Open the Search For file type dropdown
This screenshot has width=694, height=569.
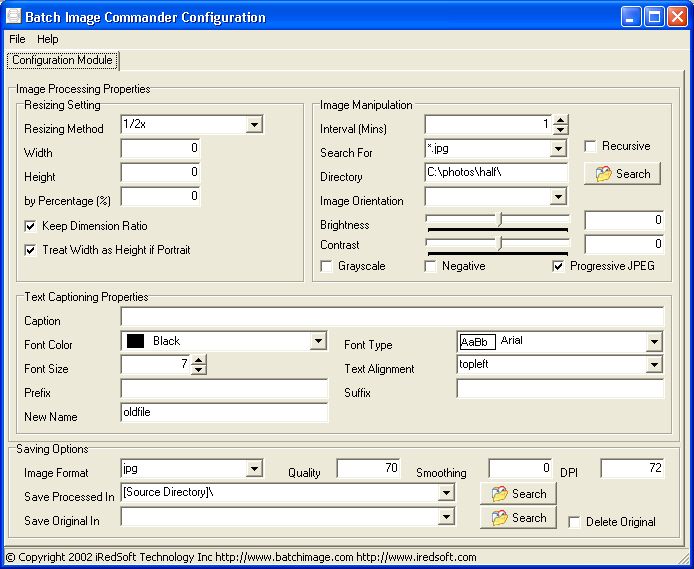pyautogui.click(x=559, y=149)
